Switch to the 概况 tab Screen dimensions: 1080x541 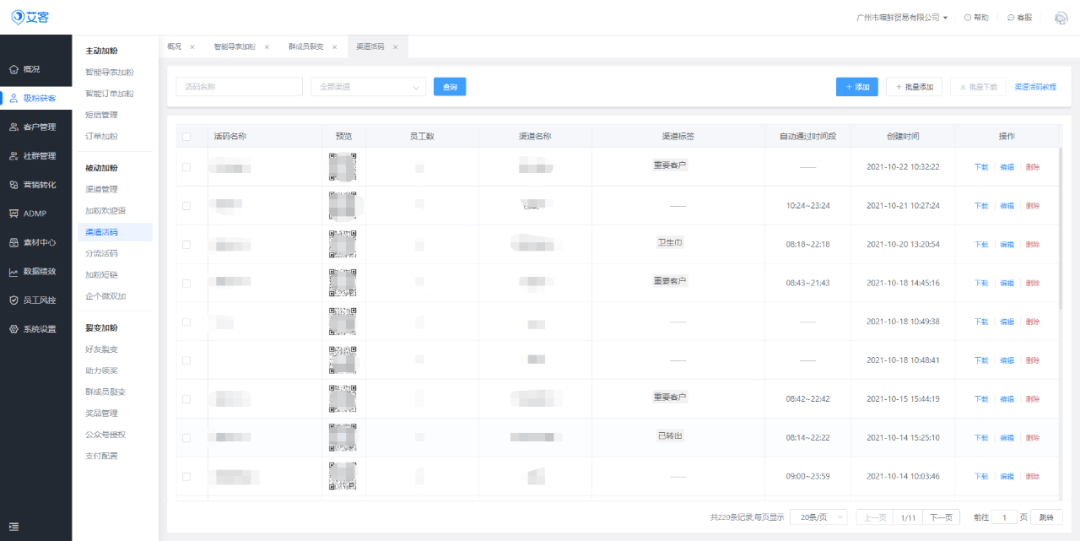tap(174, 47)
